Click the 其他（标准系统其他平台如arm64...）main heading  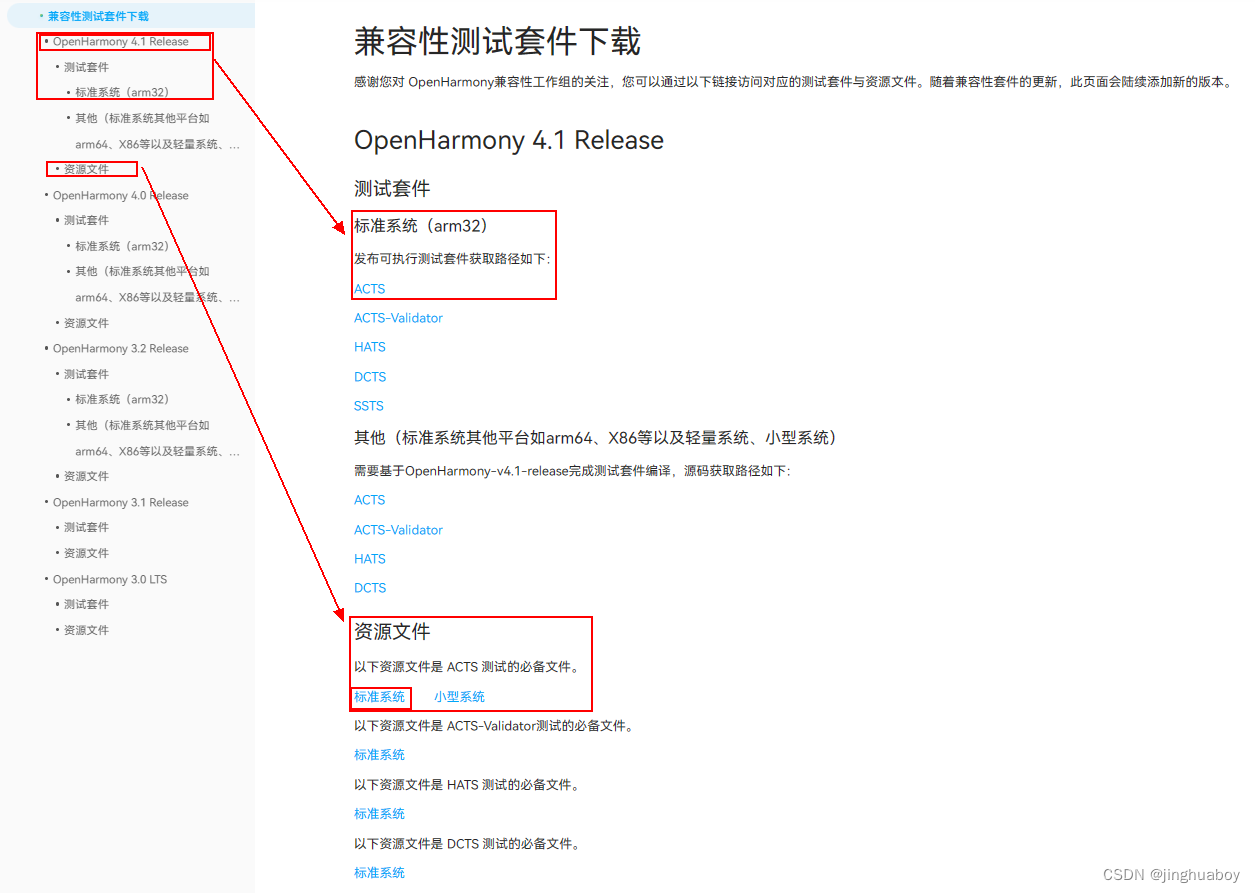click(x=596, y=438)
